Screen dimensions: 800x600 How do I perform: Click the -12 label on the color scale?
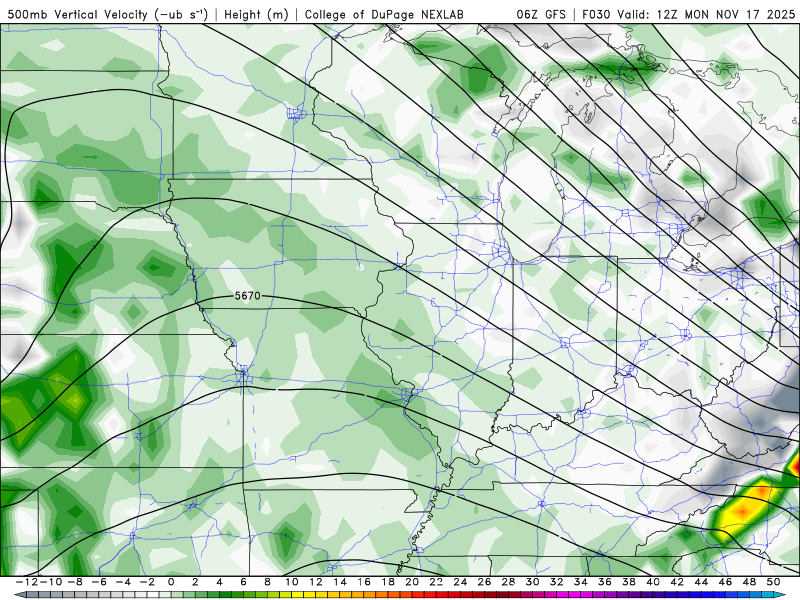(x=27, y=582)
